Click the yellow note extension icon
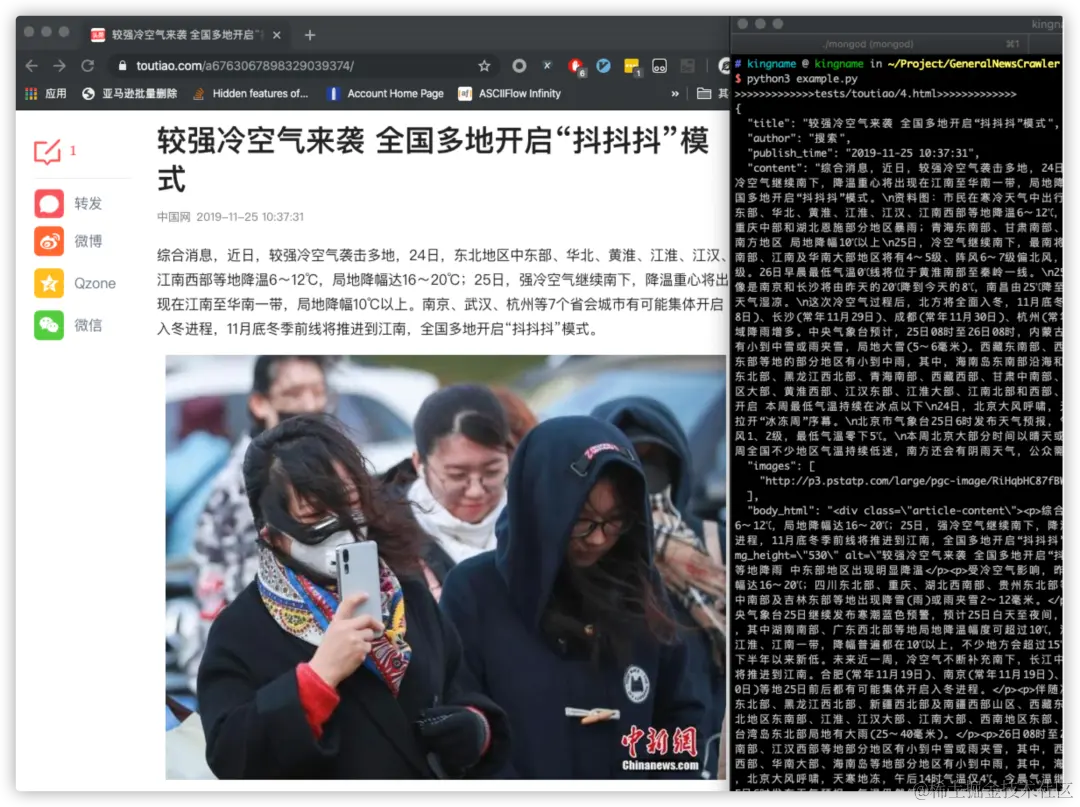Viewport: 1080px width, 807px height. 632,67
